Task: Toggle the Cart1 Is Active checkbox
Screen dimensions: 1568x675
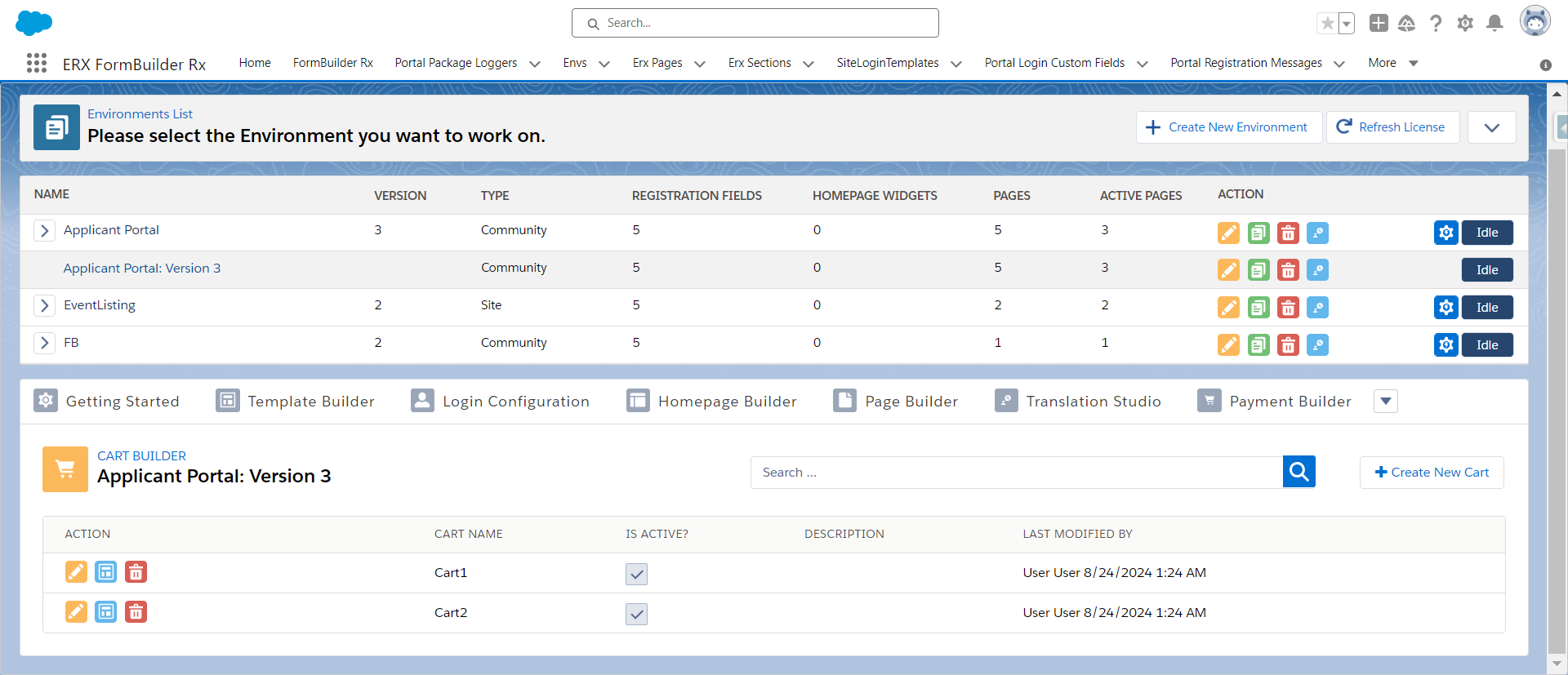Action: click(636, 574)
